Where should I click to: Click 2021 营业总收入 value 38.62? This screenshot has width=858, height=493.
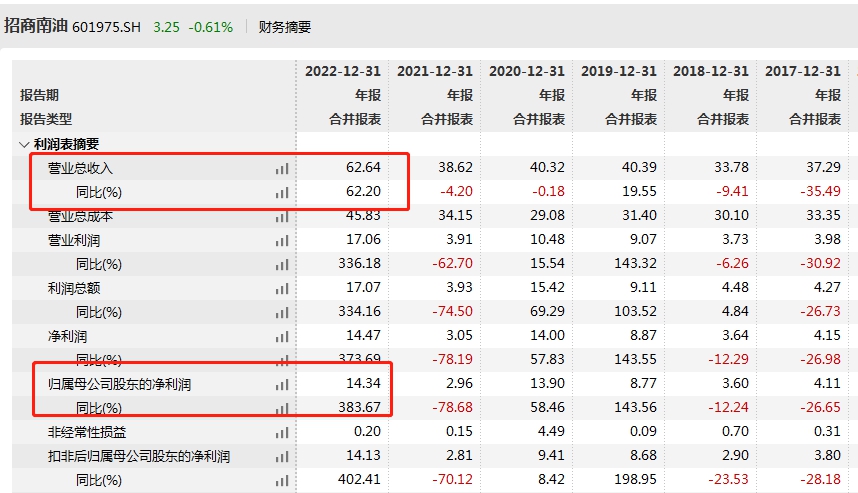(455, 167)
